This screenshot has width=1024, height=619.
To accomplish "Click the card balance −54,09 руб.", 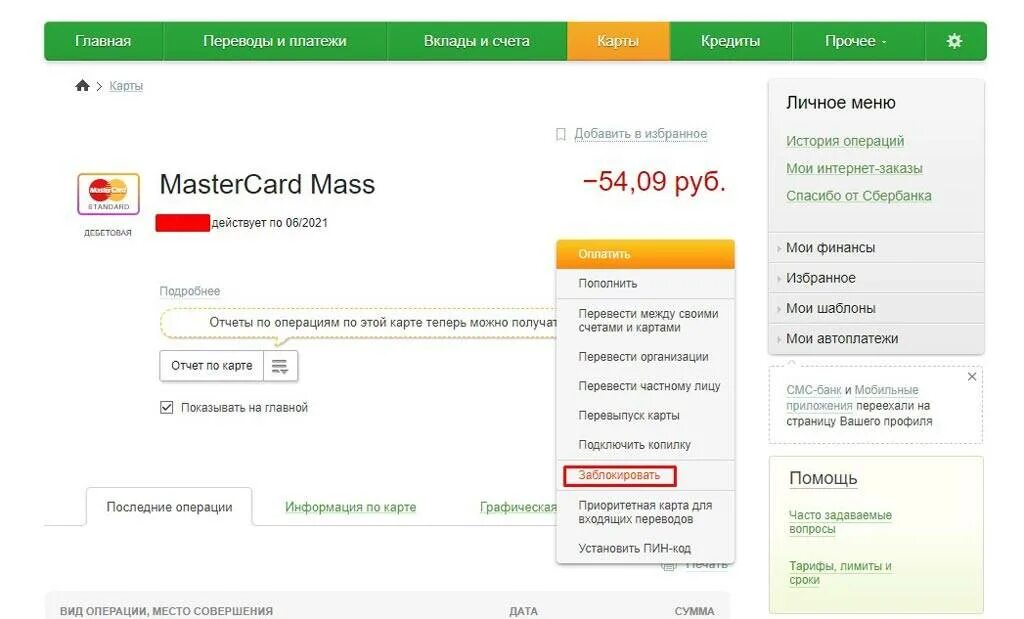I will tap(654, 182).
